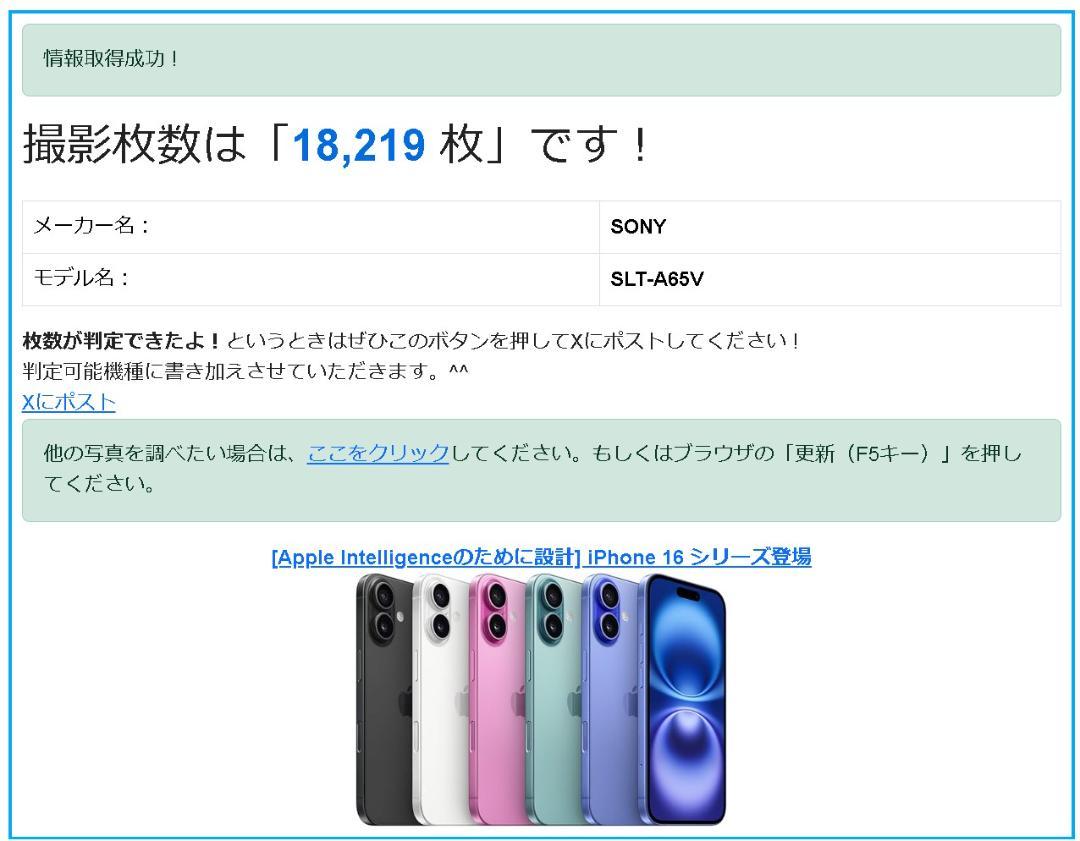Click the blue 18,219 shot count number

pyautogui.click(x=359, y=145)
